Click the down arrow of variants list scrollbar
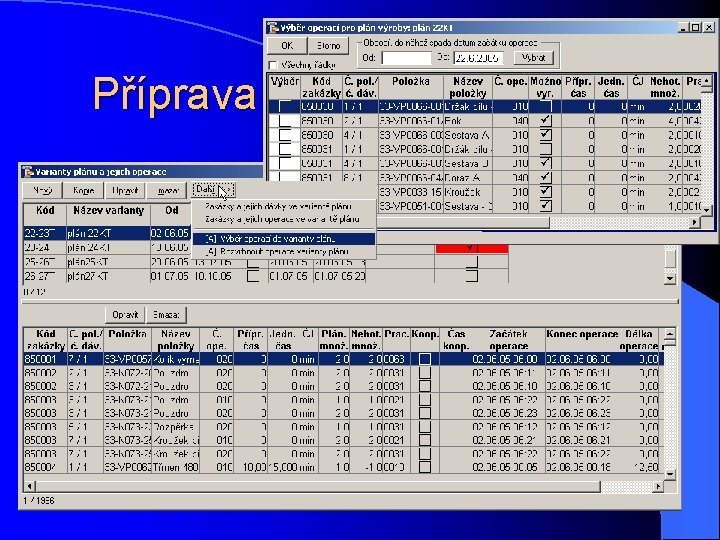 pyautogui.click(x=670, y=278)
